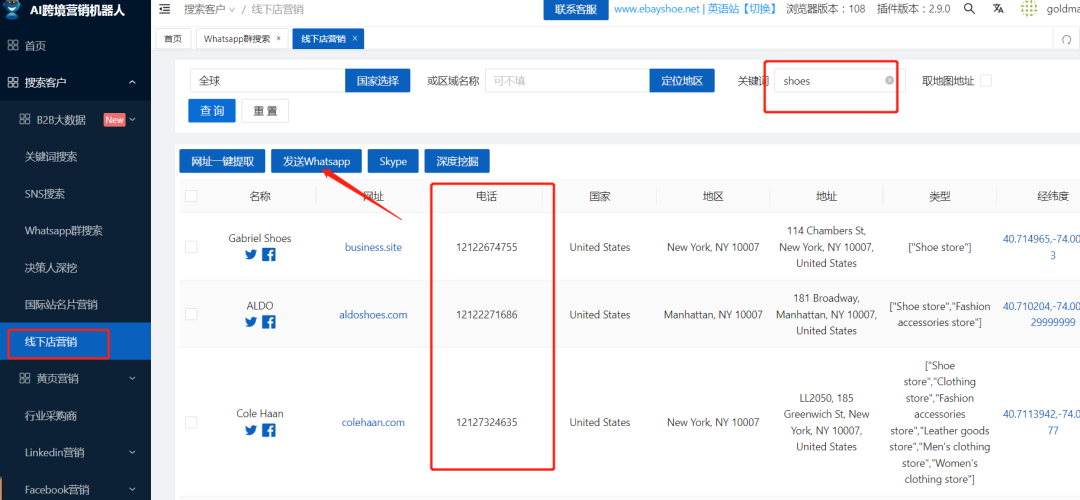Screen dimensions: 1080x500
Task: Close the Whatsapp群搜索 tab
Action: [x=278, y=39]
